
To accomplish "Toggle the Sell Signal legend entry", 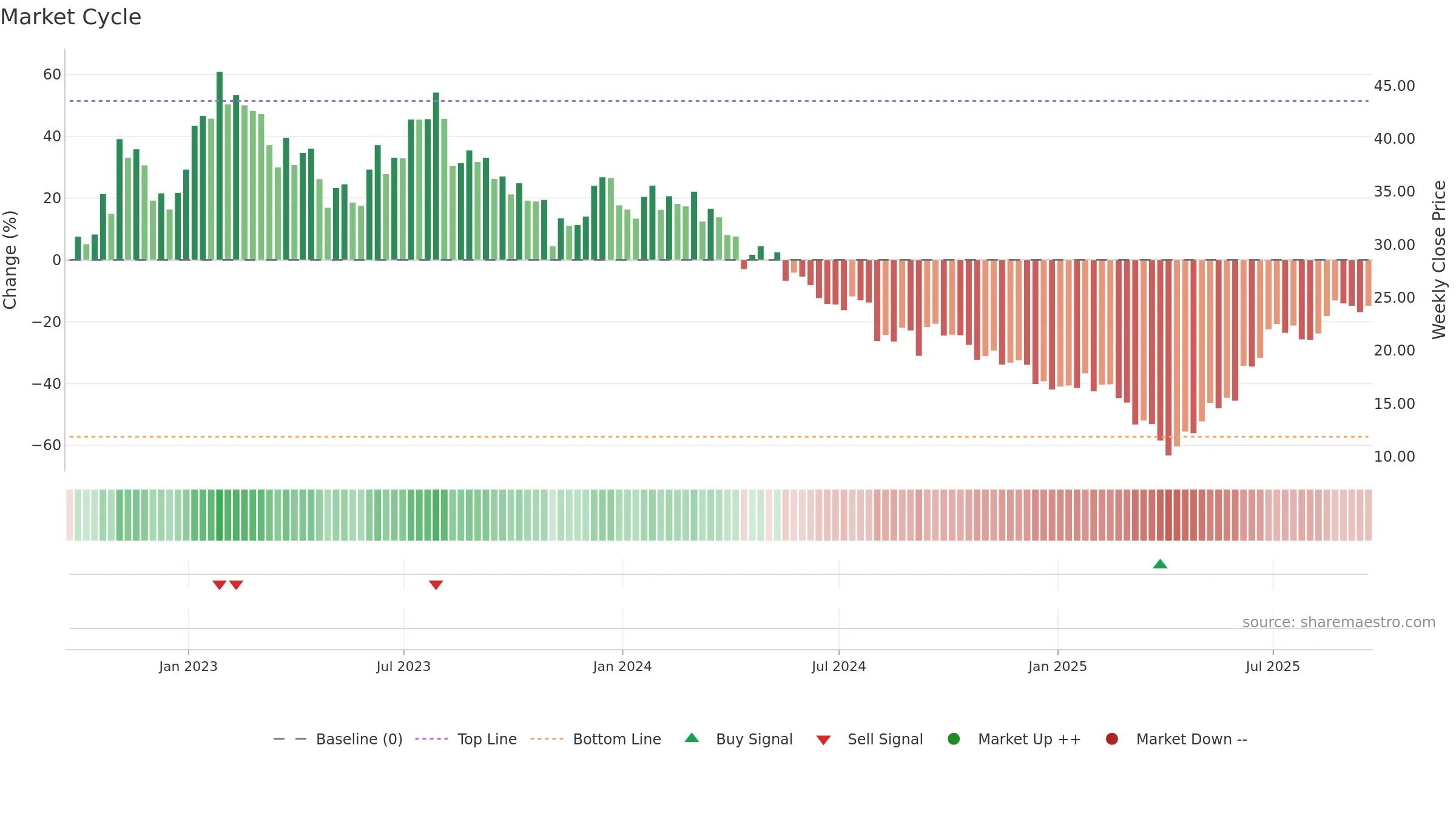I will 869,740.
